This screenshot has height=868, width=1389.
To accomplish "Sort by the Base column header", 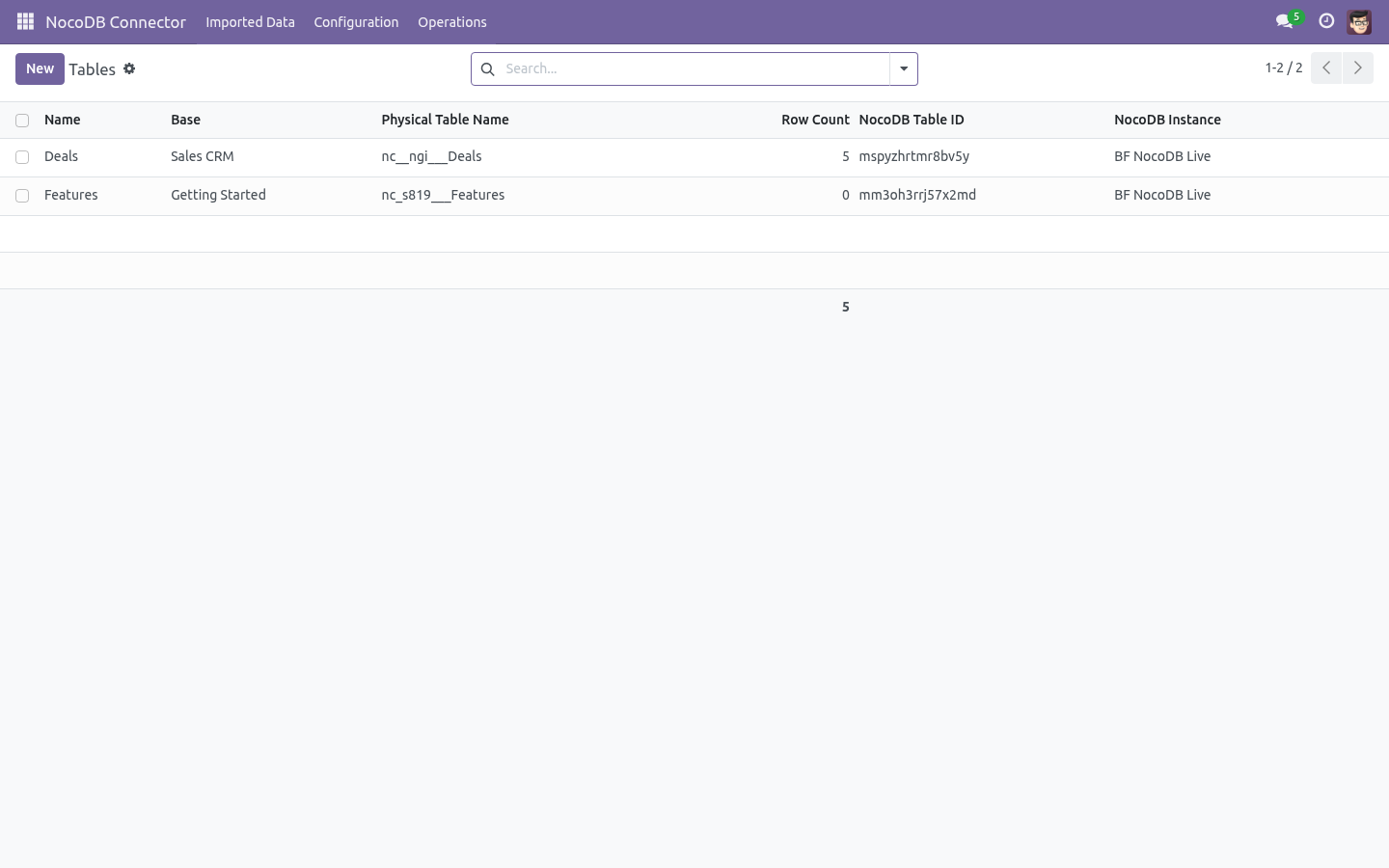I will point(186,120).
